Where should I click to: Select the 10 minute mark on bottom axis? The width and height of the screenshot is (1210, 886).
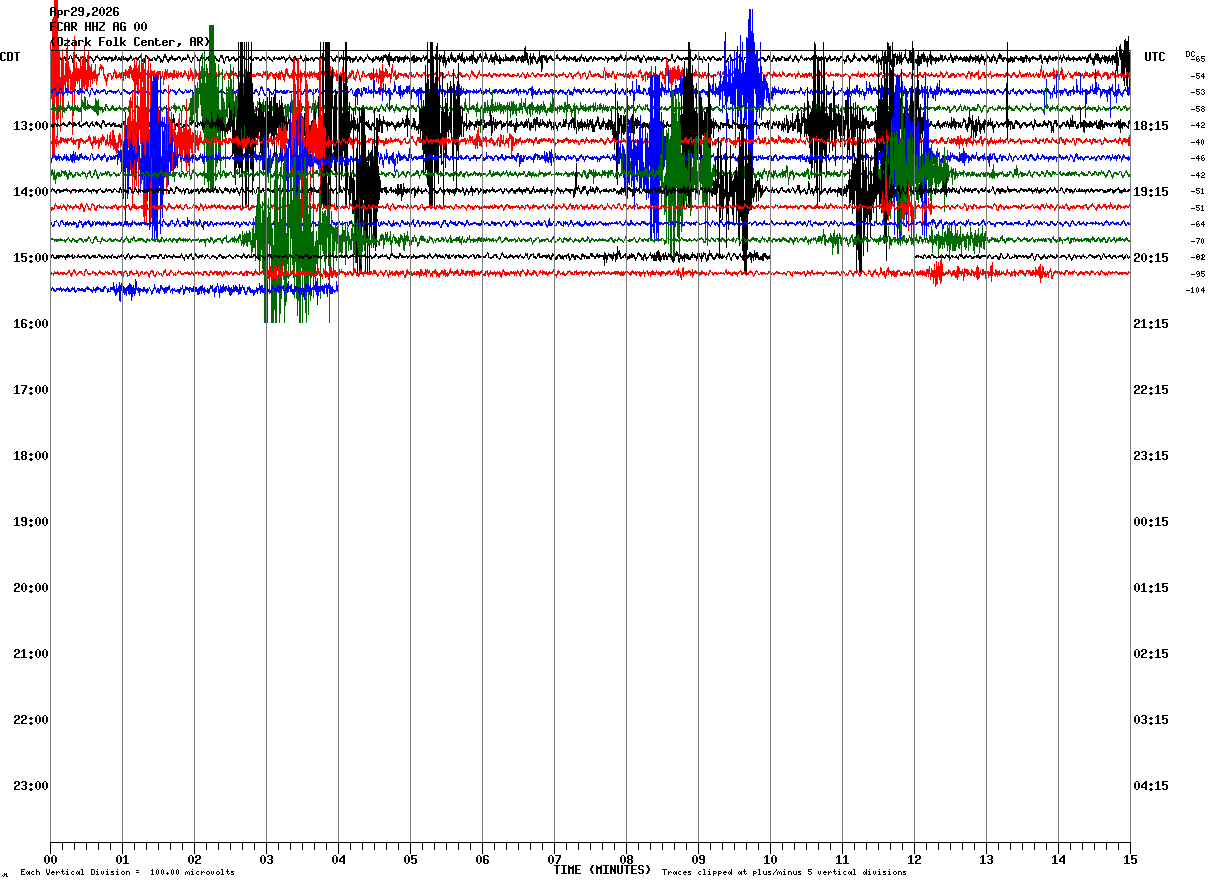770,860
